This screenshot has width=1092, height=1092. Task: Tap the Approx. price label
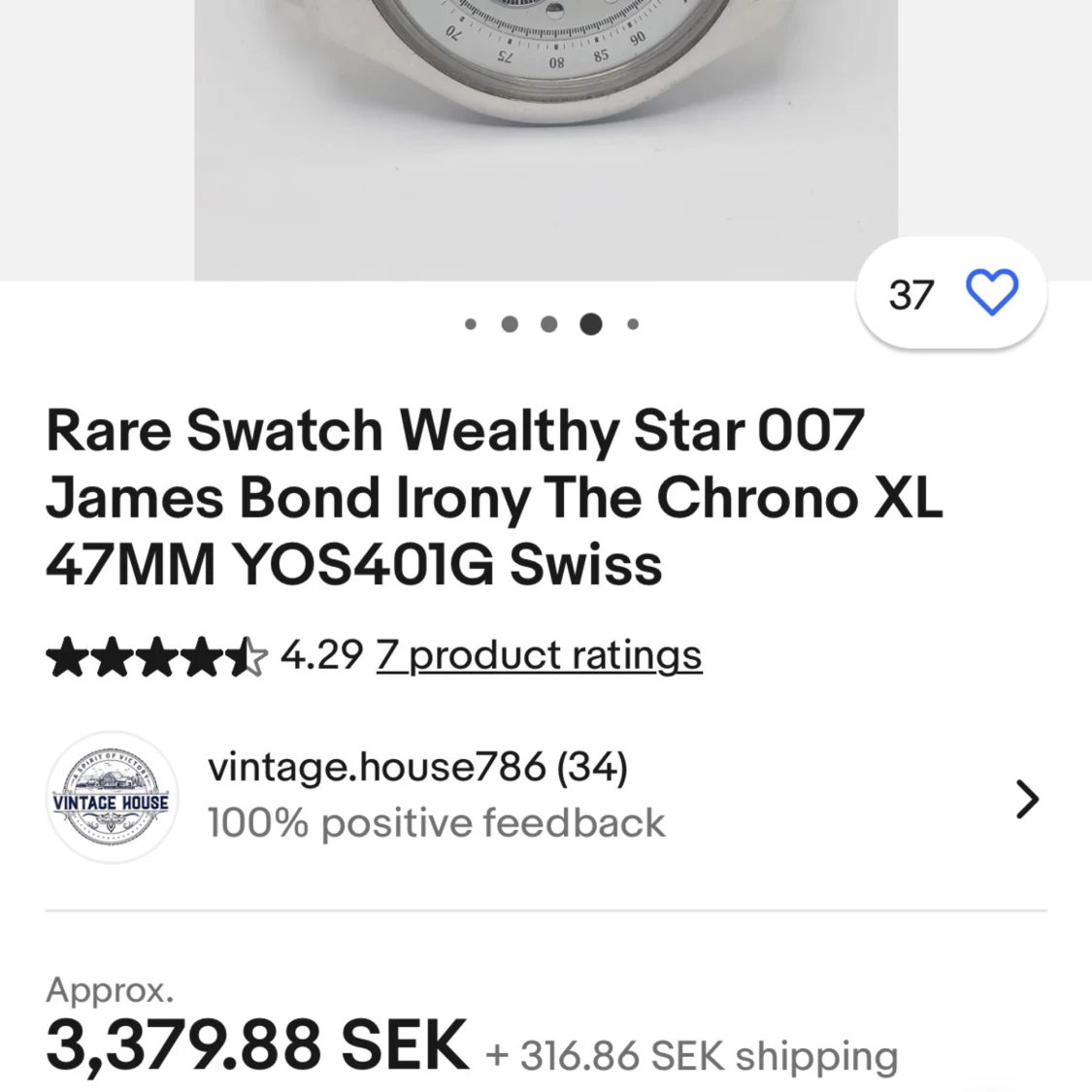point(110,990)
